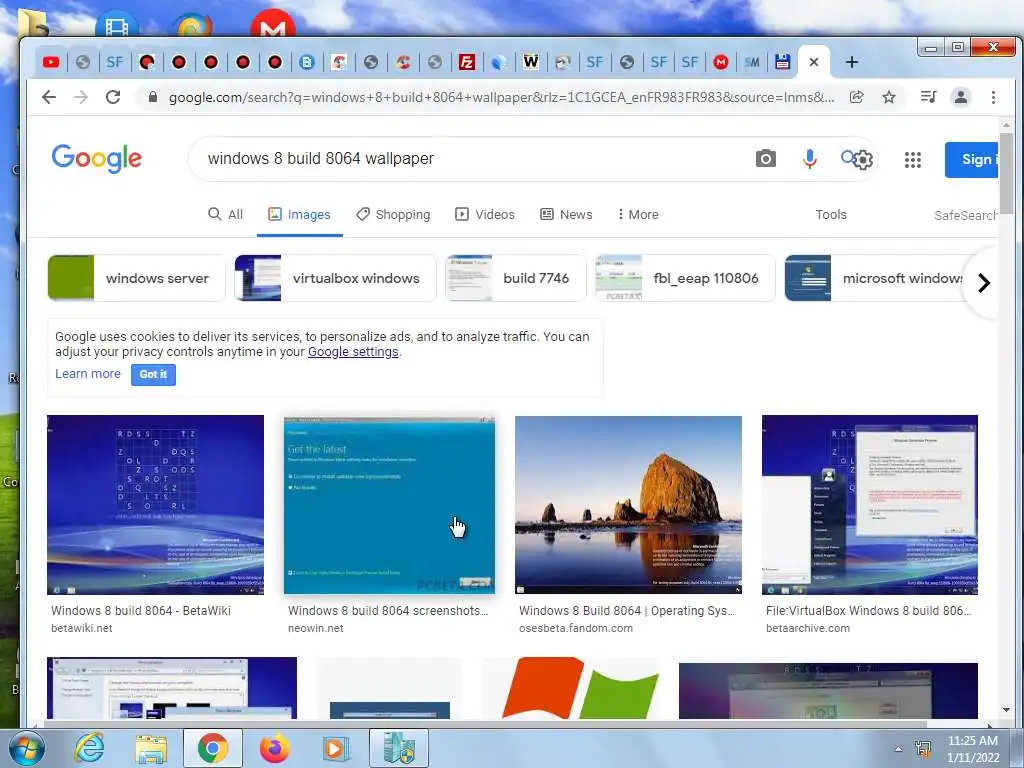Dismiss cookie notice with Got it
The height and width of the screenshot is (768, 1024).
tap(153, 374)
